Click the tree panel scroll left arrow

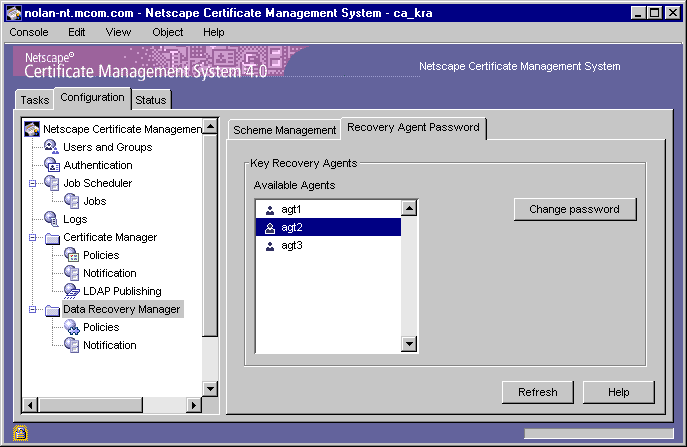[30, 405]
